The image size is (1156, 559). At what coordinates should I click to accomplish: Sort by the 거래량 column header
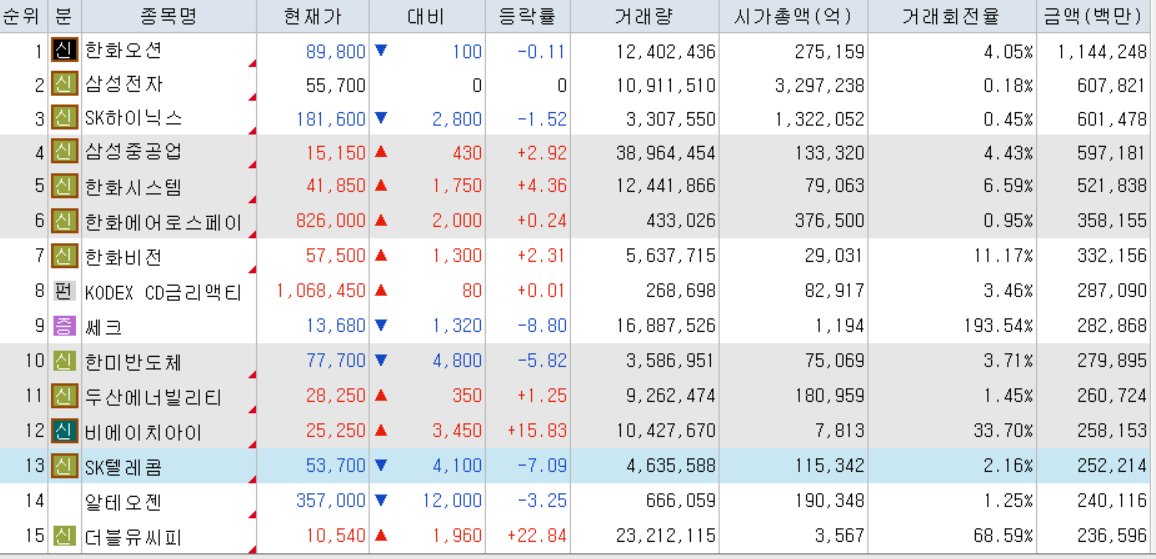[644, 16]
